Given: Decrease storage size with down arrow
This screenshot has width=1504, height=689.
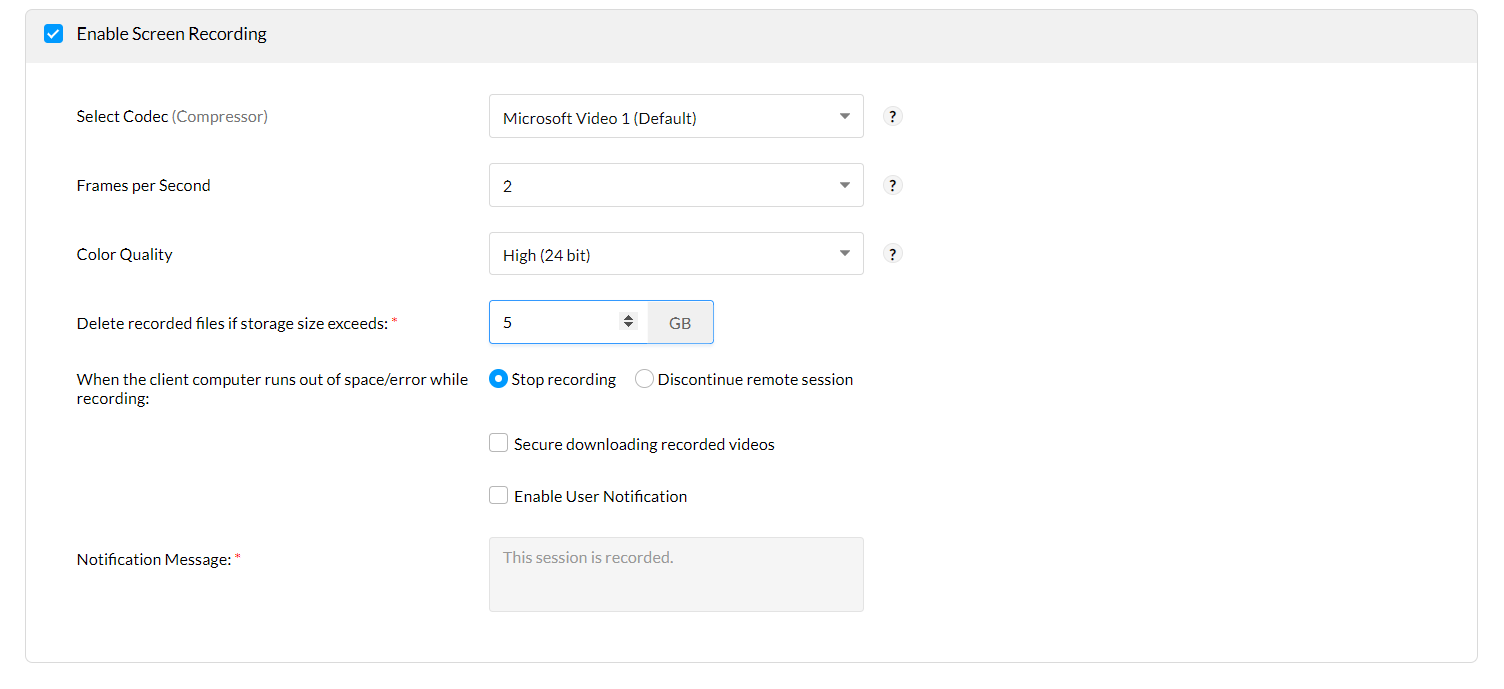Looking at the screenshot, I should click(628, 326).
